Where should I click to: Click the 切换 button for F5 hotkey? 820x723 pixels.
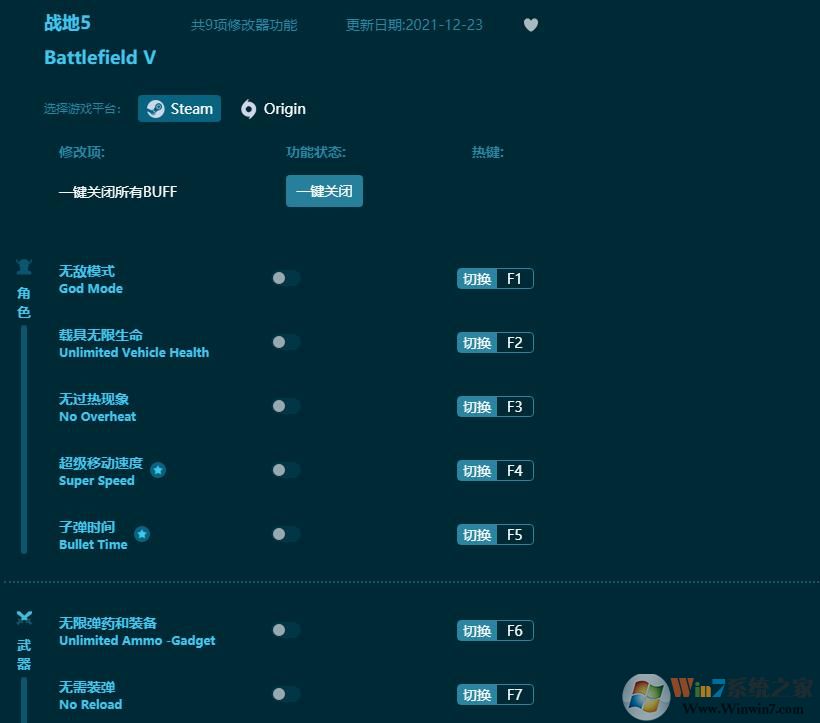click(x=477, y=534)
